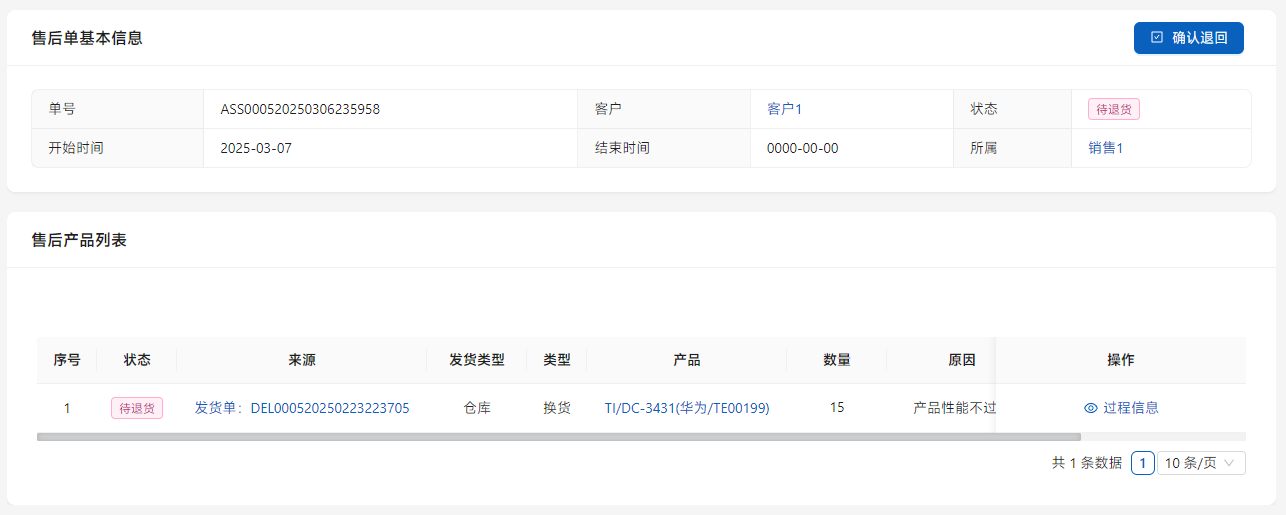Click the 来源 column header

[301, 360]
